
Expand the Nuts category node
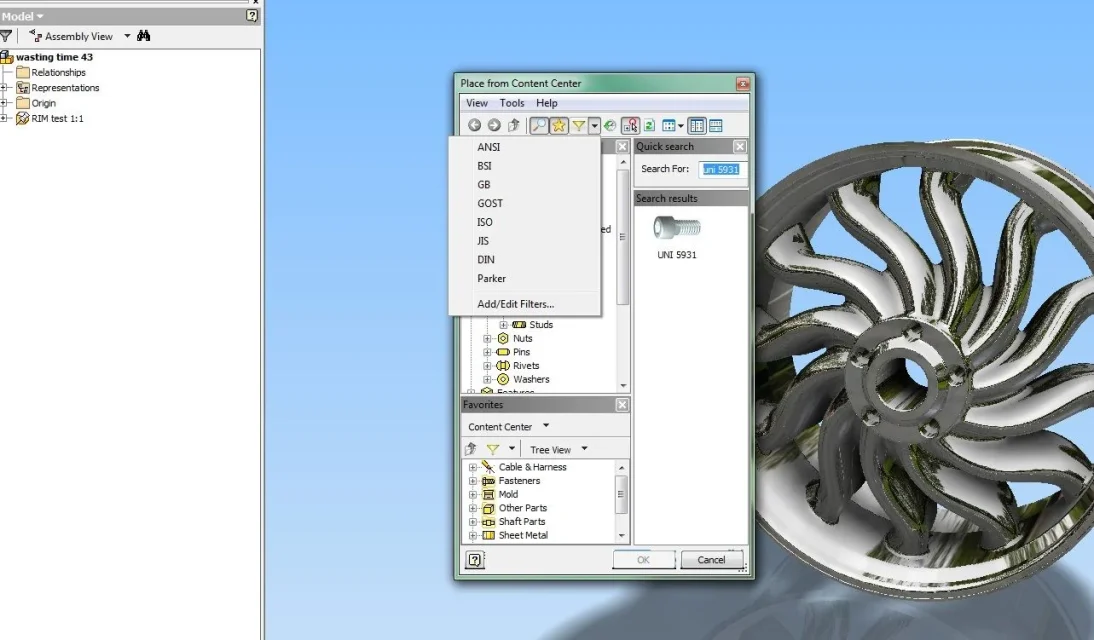tap(487, 338)
